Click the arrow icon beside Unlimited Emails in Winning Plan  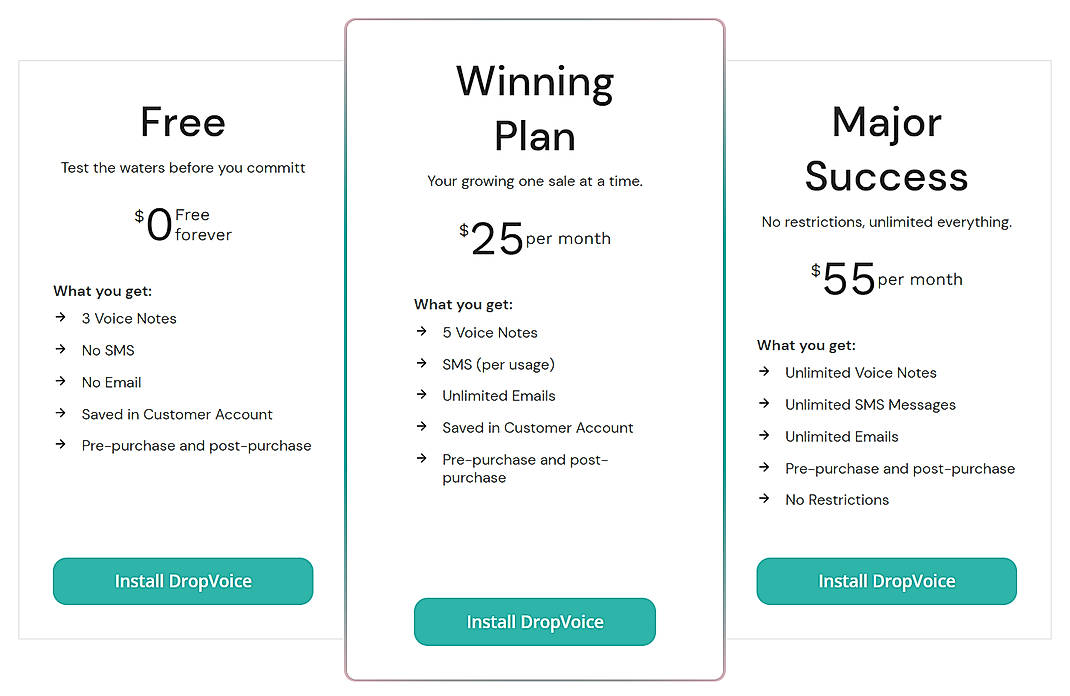click(x=421, y=396)
